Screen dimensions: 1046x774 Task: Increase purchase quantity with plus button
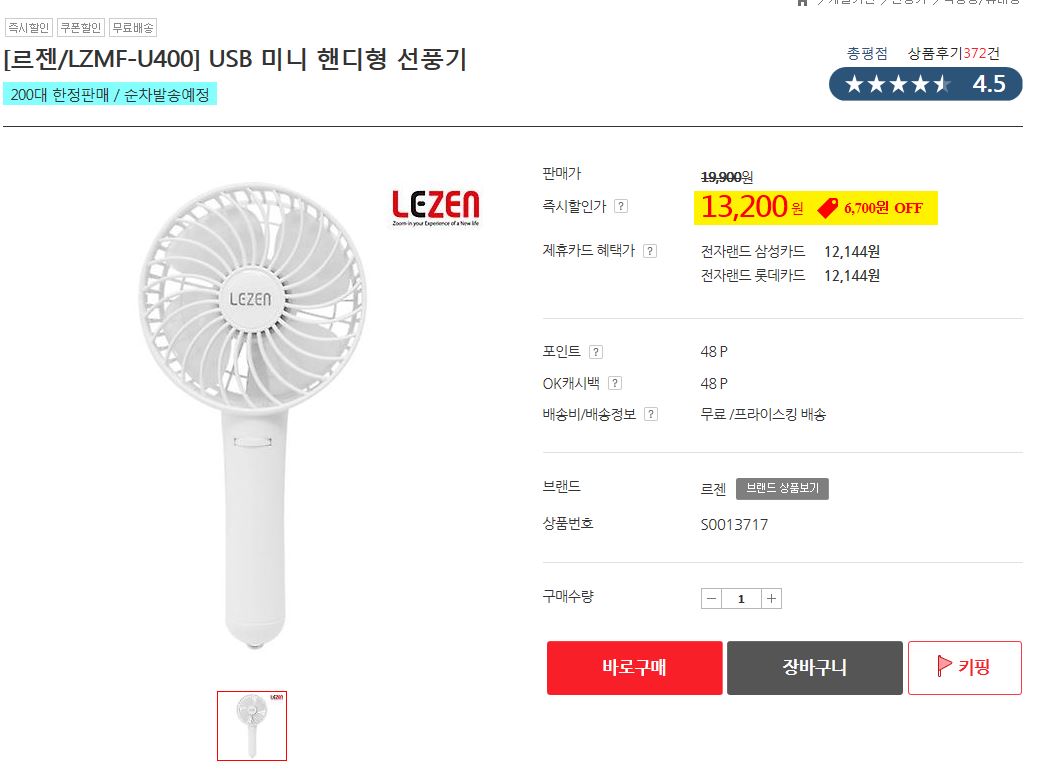coord(771,599)
